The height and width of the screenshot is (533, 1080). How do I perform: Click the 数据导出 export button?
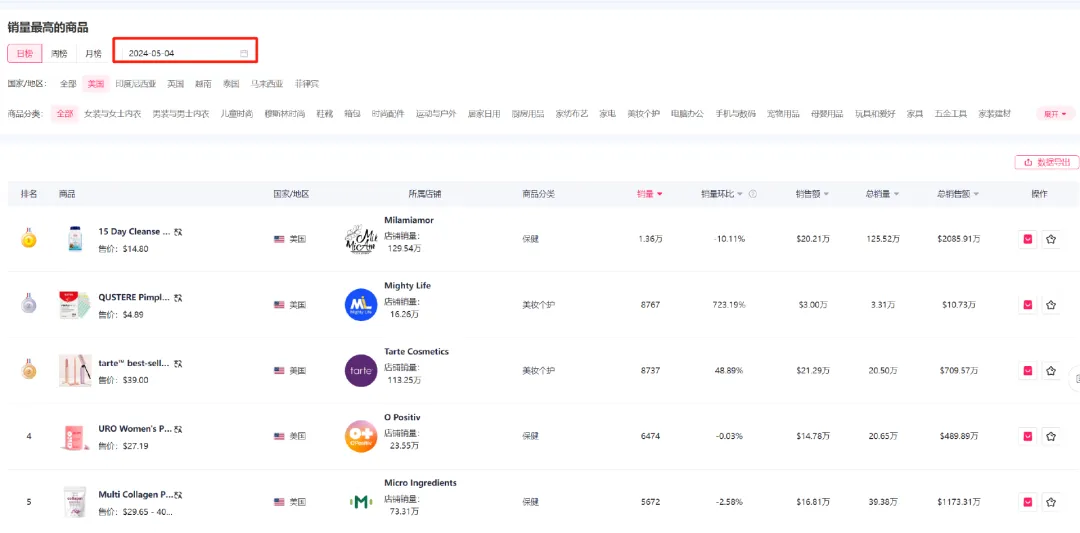(1046, 162)
